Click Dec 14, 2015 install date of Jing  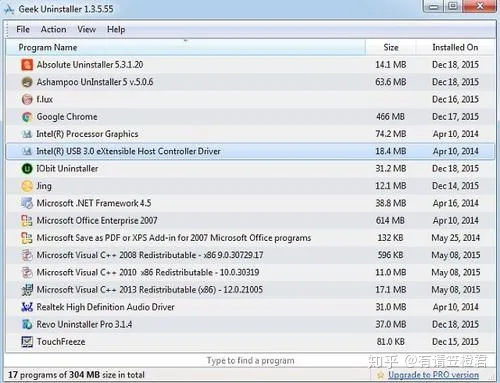pyautogui.click(x=455, y=186)
